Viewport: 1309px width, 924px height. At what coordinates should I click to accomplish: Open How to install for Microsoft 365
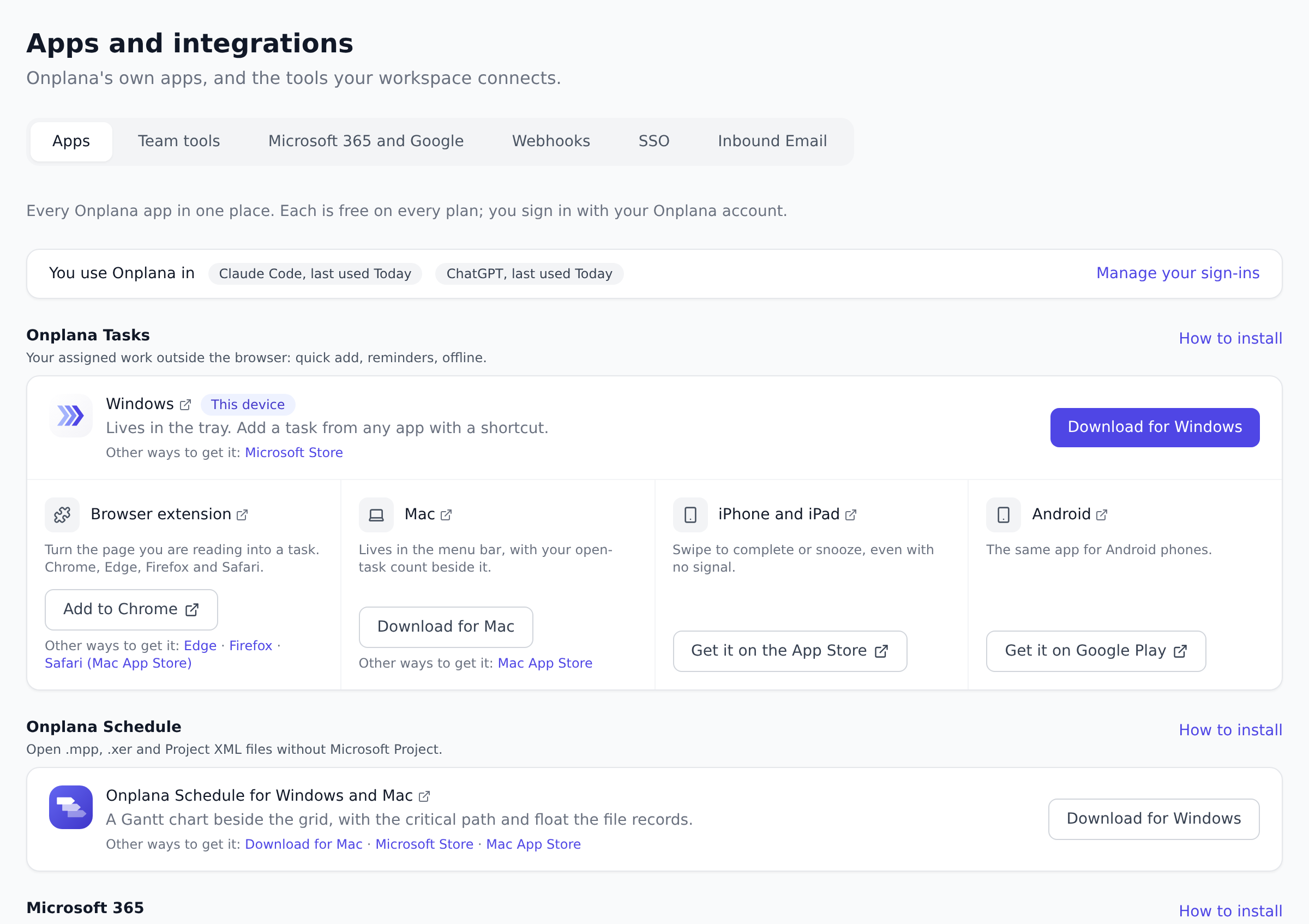1230,911
